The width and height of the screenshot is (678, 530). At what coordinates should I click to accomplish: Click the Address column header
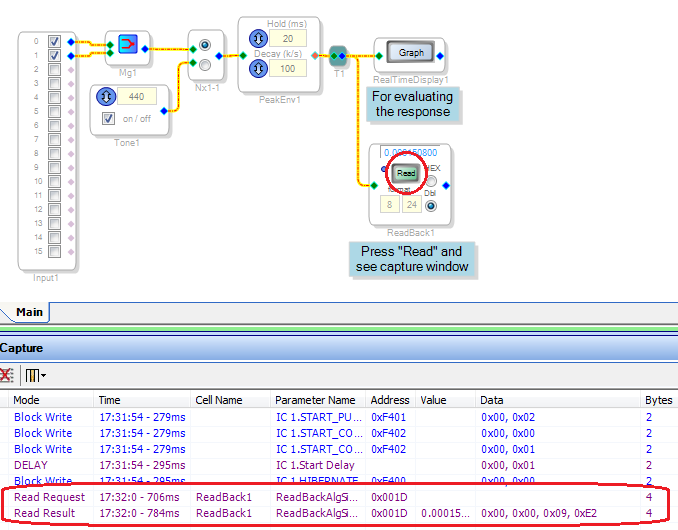(x=390, y=400)
